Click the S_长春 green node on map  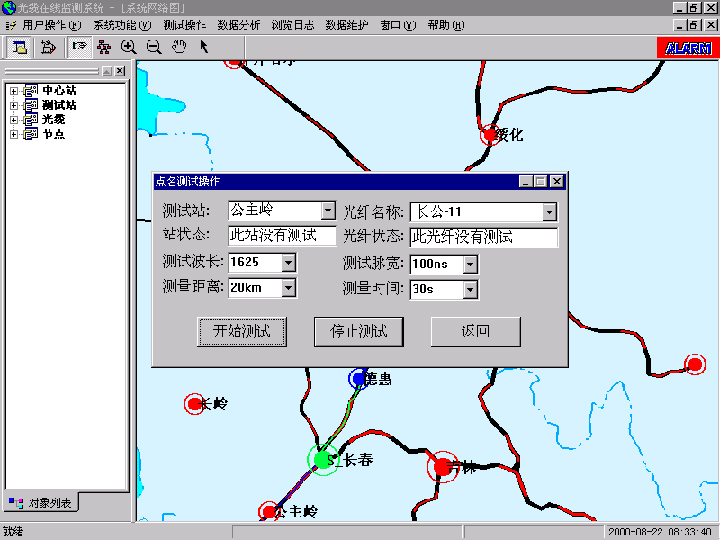click(323, 460)
